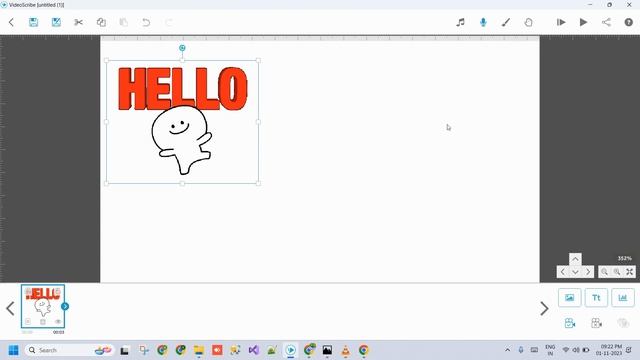This screenshot has width=640, height=360.
Task: Pan the canvas down with arrow button
Action: tap(575, 272)
